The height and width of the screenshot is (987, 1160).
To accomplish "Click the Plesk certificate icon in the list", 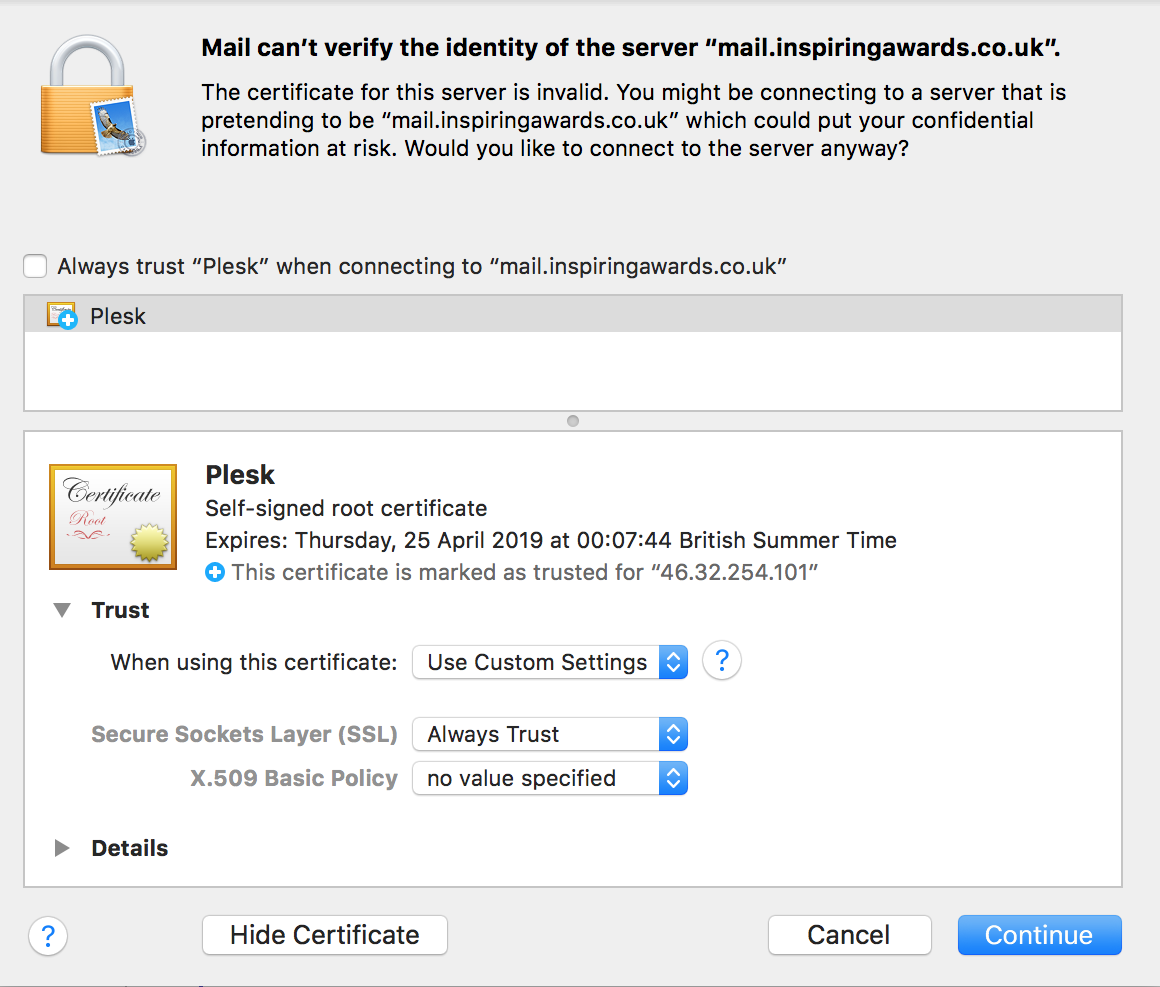I will point(62,316).
